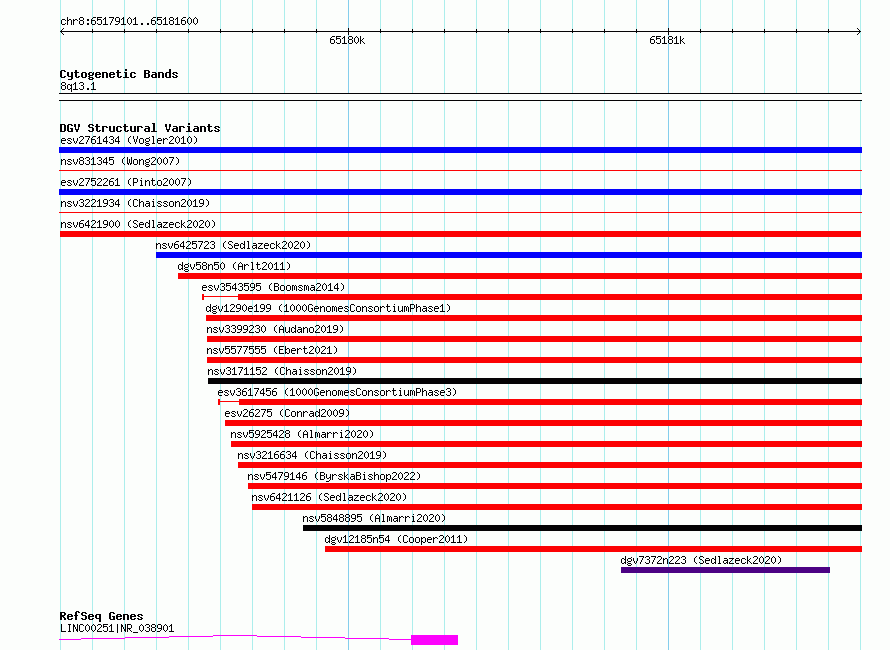This screenshot has width=890, height=650.
Task: Select the blue bar under esv2761434
Action: click(x=460, y=150)
